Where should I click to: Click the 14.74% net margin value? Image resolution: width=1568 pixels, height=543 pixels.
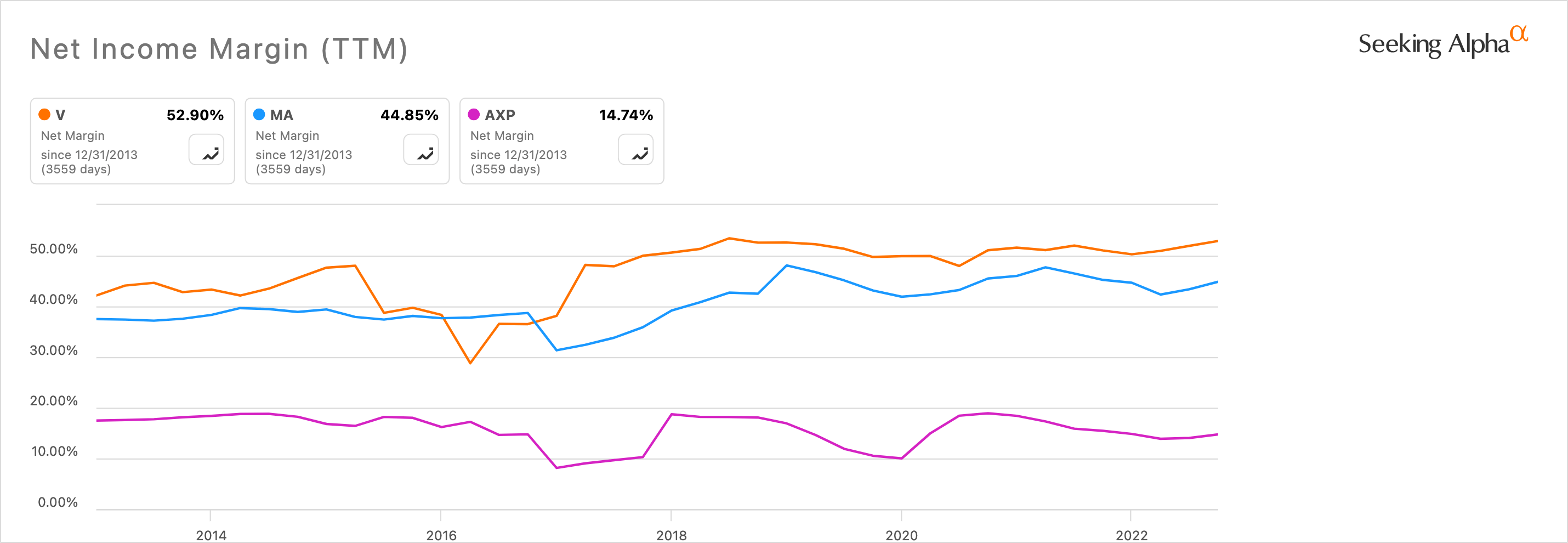[625, 115]
